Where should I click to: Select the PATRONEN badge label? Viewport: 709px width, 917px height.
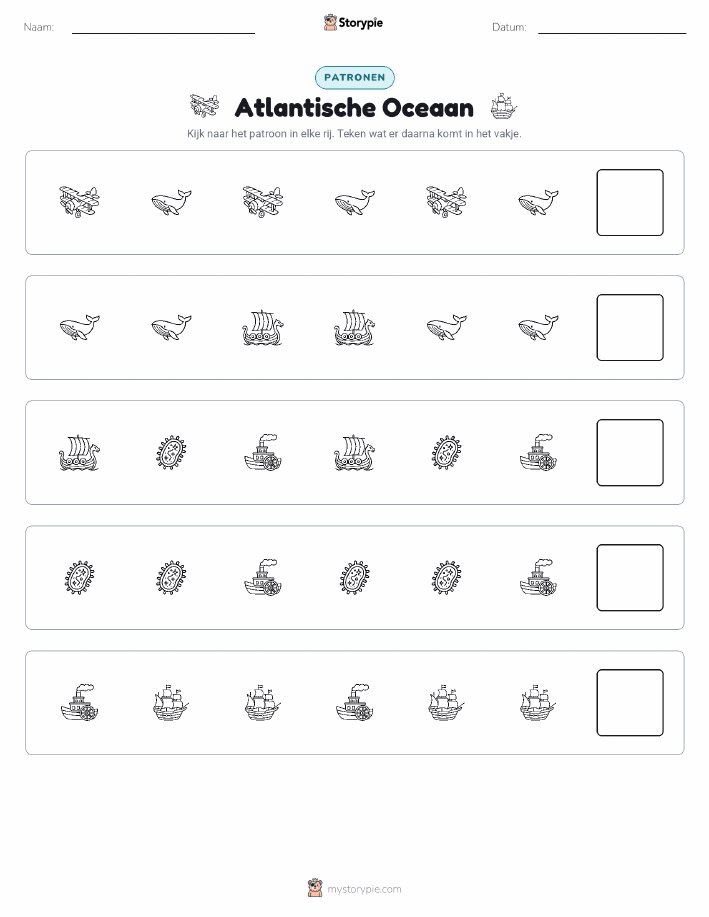(354, 77)
